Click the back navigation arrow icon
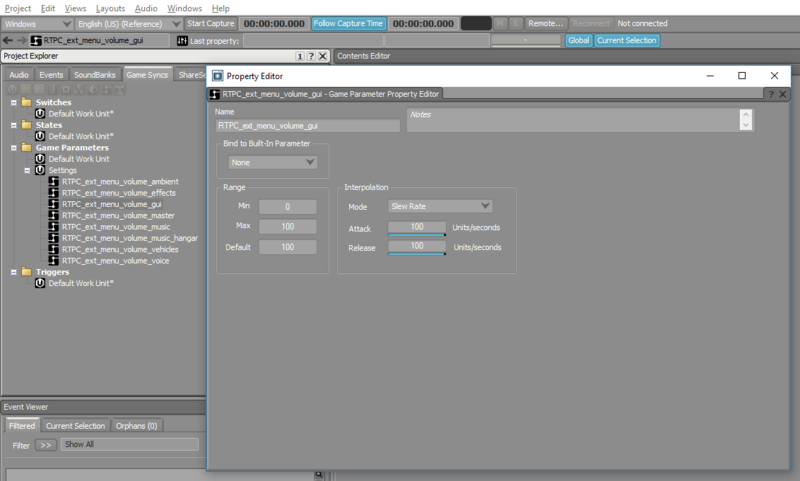 click(8, 40)
